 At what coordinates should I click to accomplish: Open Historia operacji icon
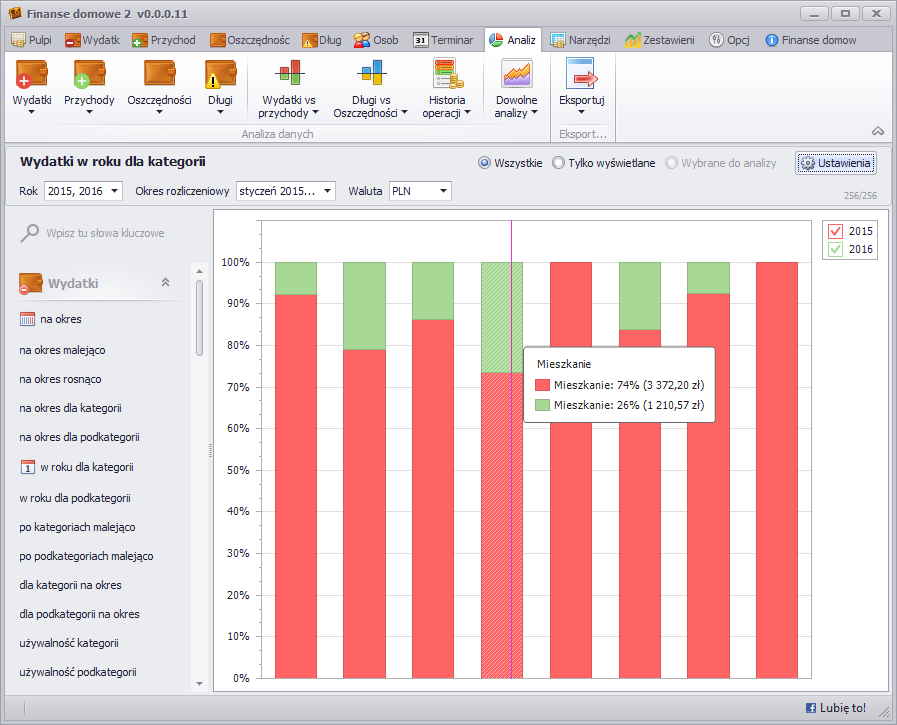click(446, 75)
